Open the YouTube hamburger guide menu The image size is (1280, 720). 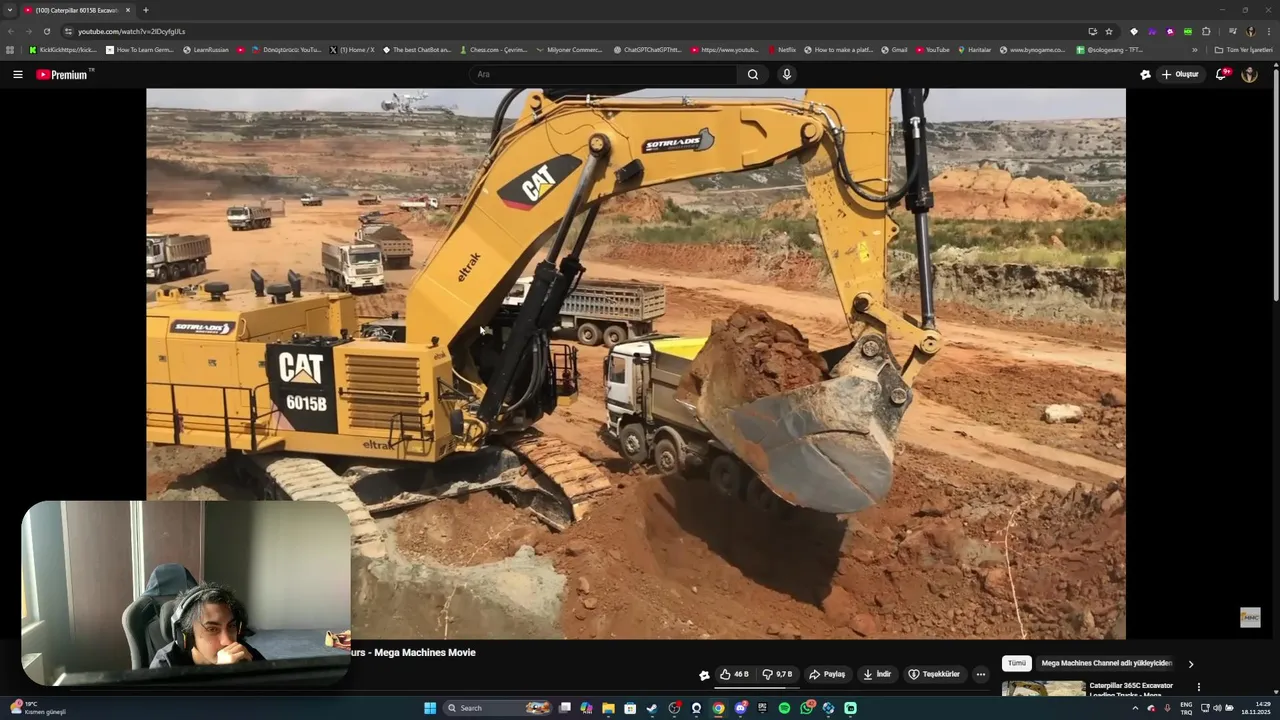coord(17,74)
